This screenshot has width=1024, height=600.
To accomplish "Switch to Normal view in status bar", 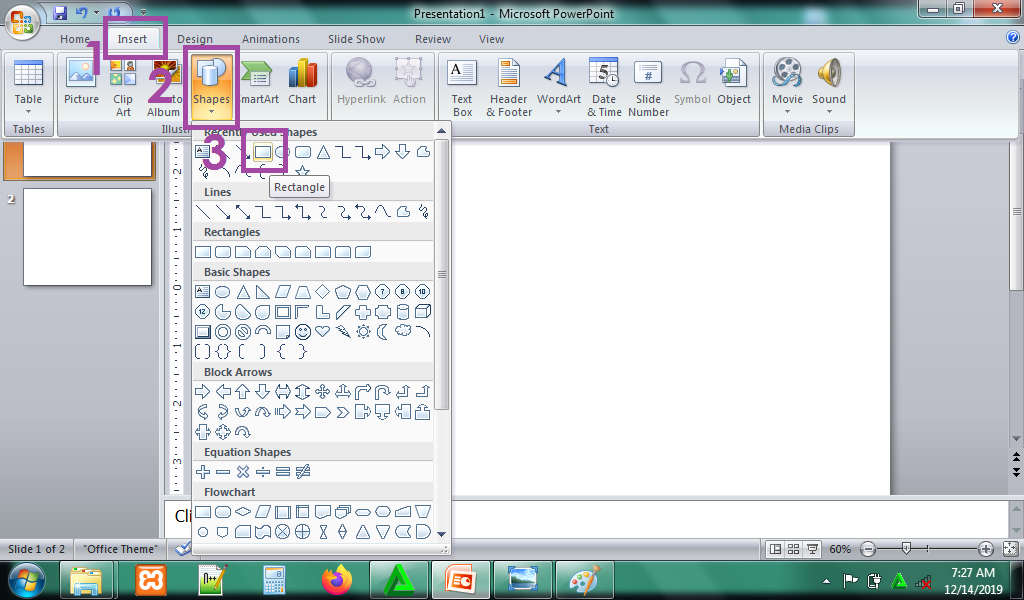I will click(776, 549).
